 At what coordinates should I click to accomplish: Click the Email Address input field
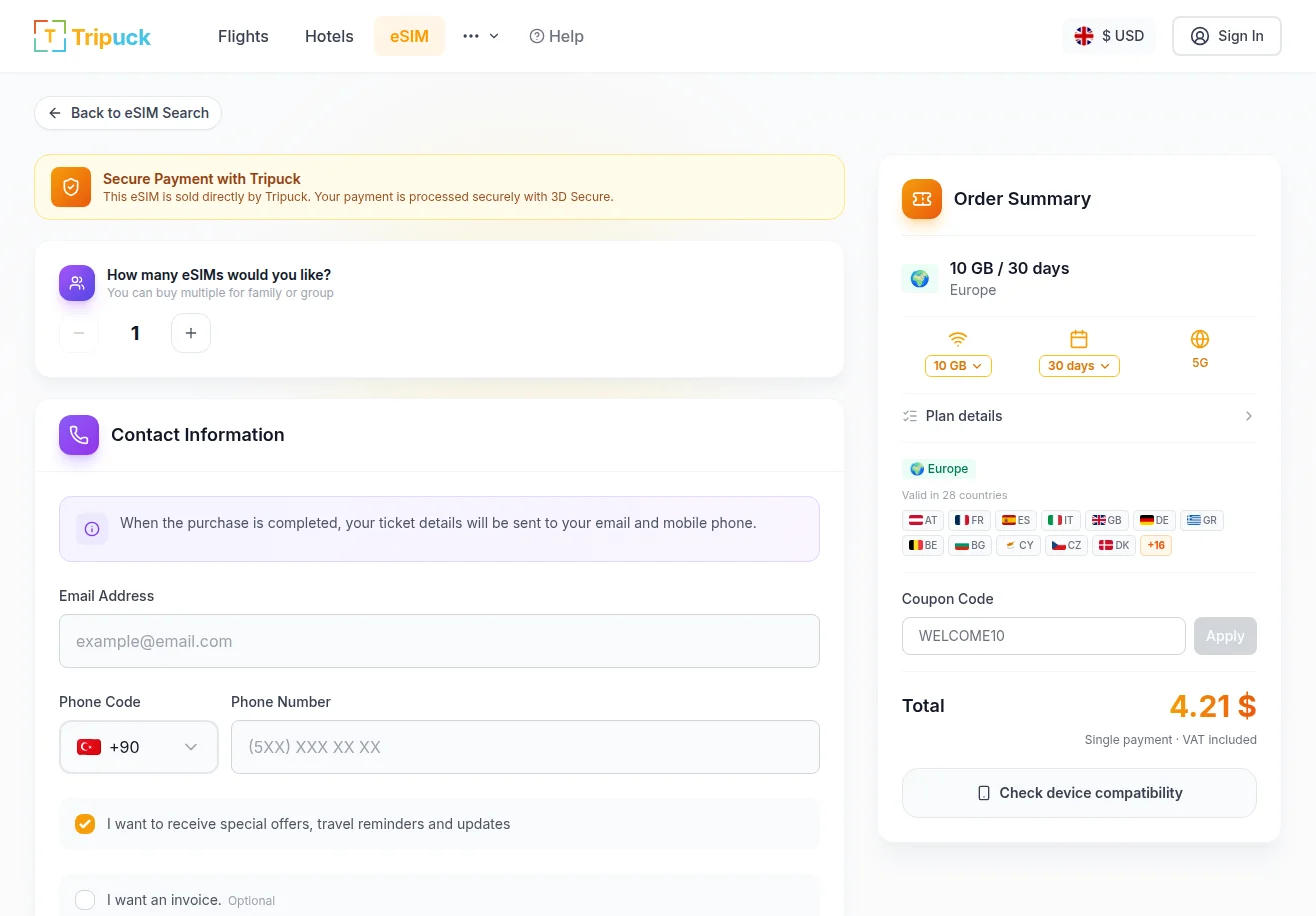(439, 641)
